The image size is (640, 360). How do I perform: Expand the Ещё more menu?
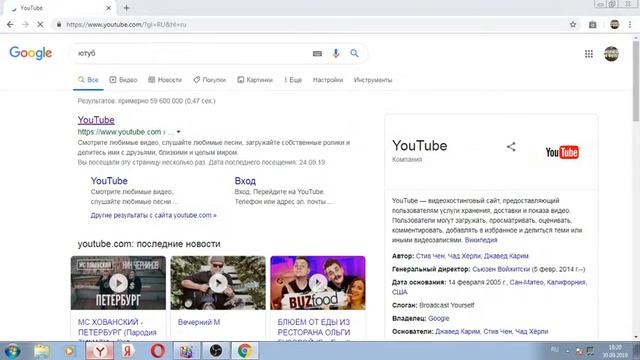[293, 80]
